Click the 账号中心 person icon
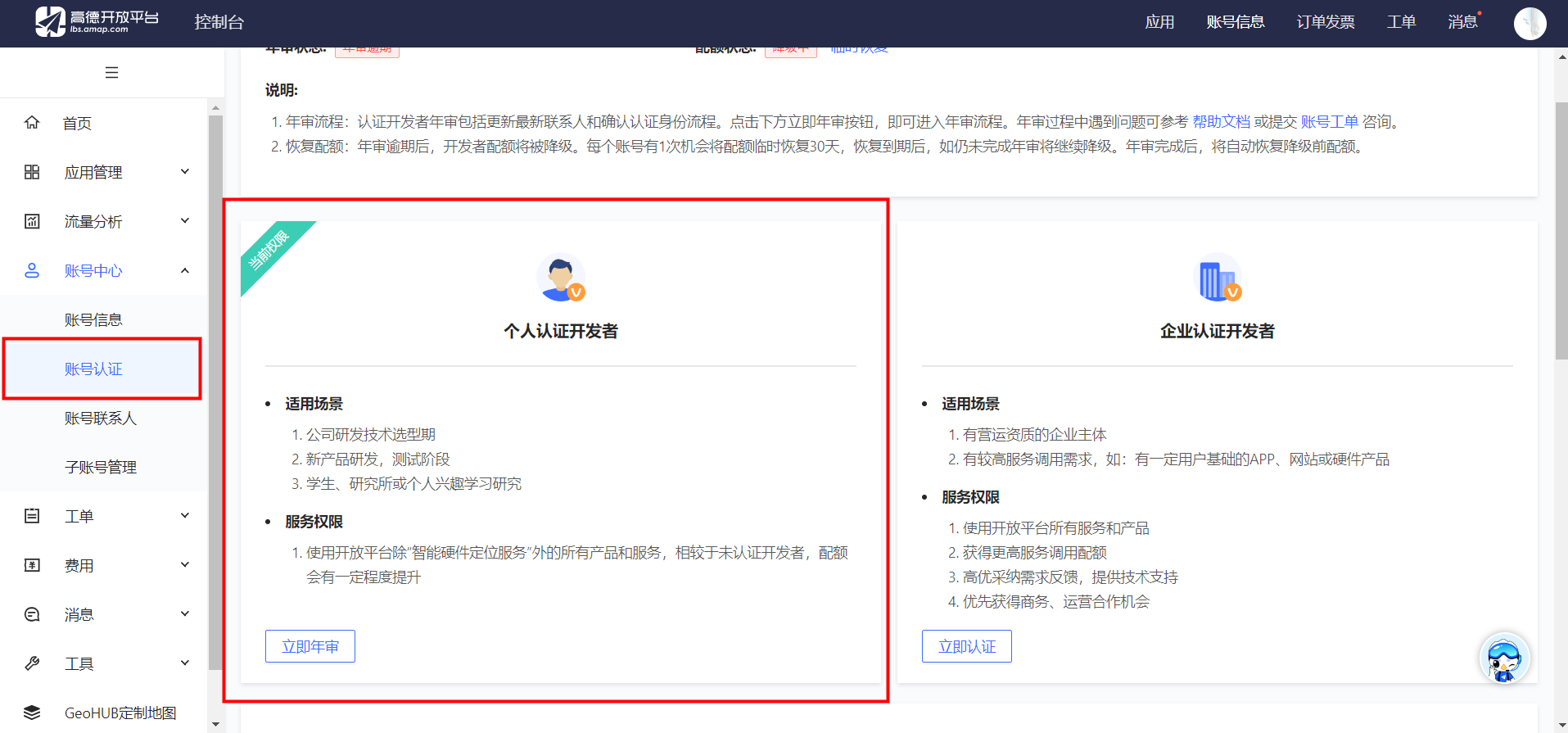The width and height of the screenshot is (1568, 733). [32, 269]
